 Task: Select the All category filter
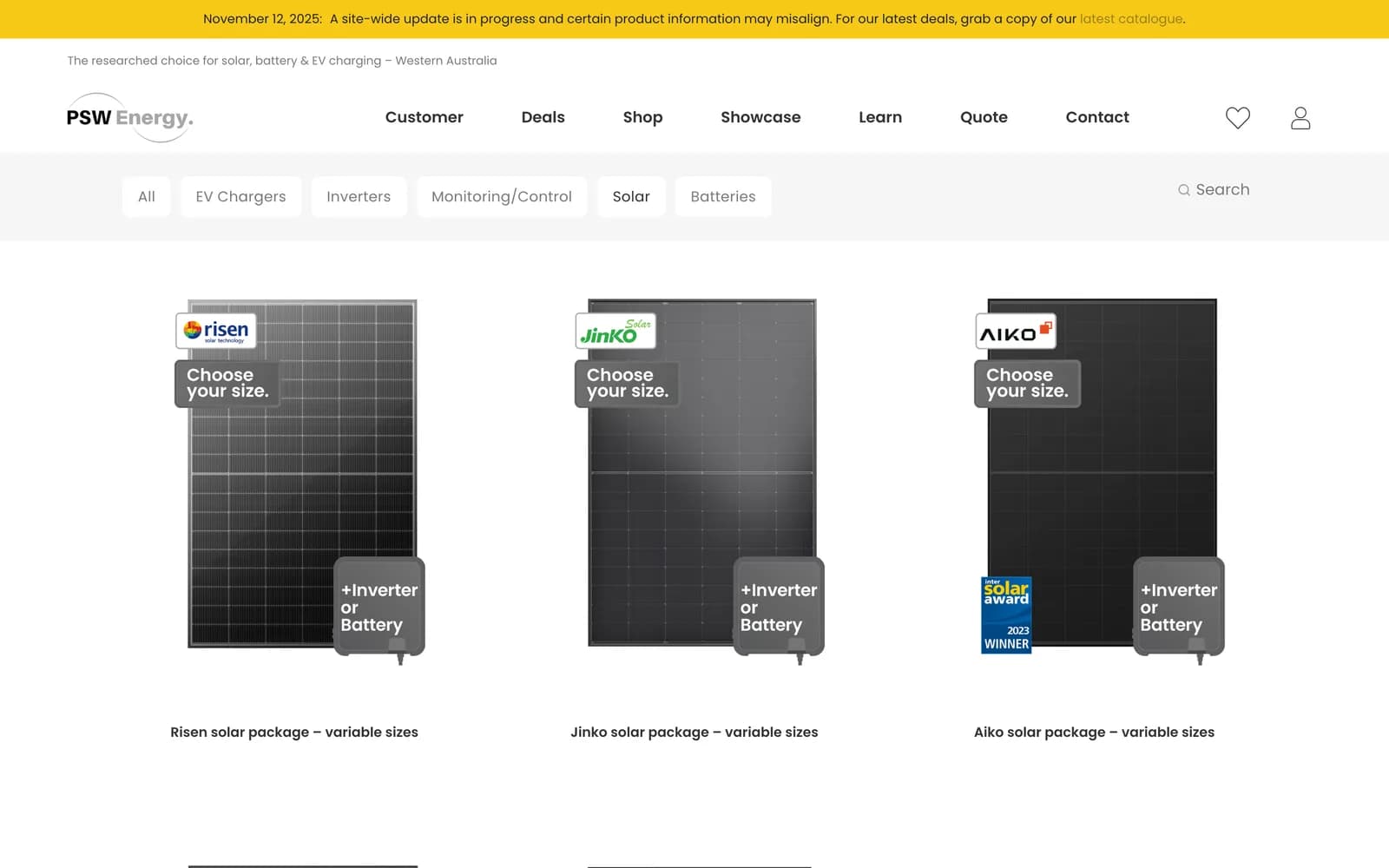(x=147, y=196)
